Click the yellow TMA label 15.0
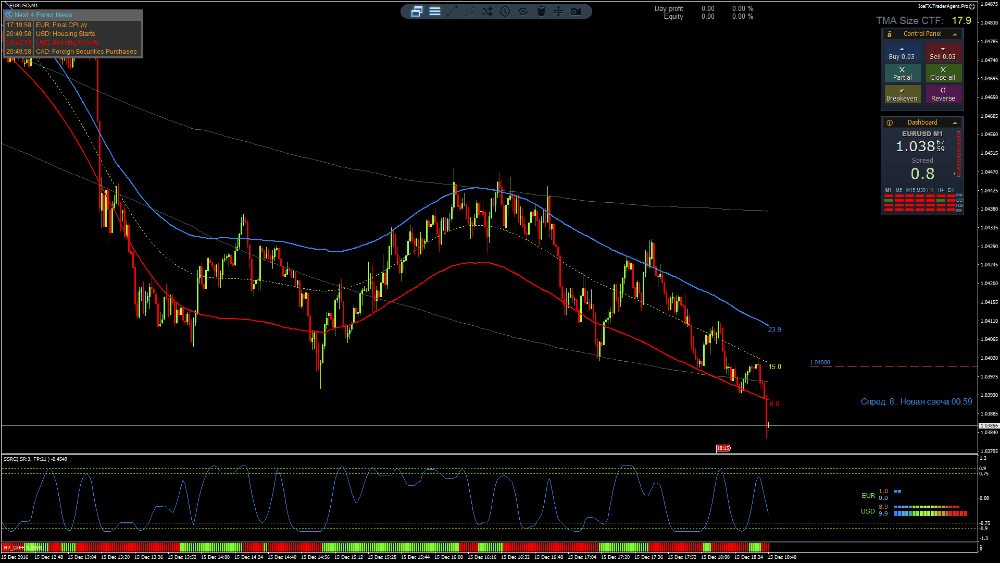1000x563 pixels. [x=775, y=367]
